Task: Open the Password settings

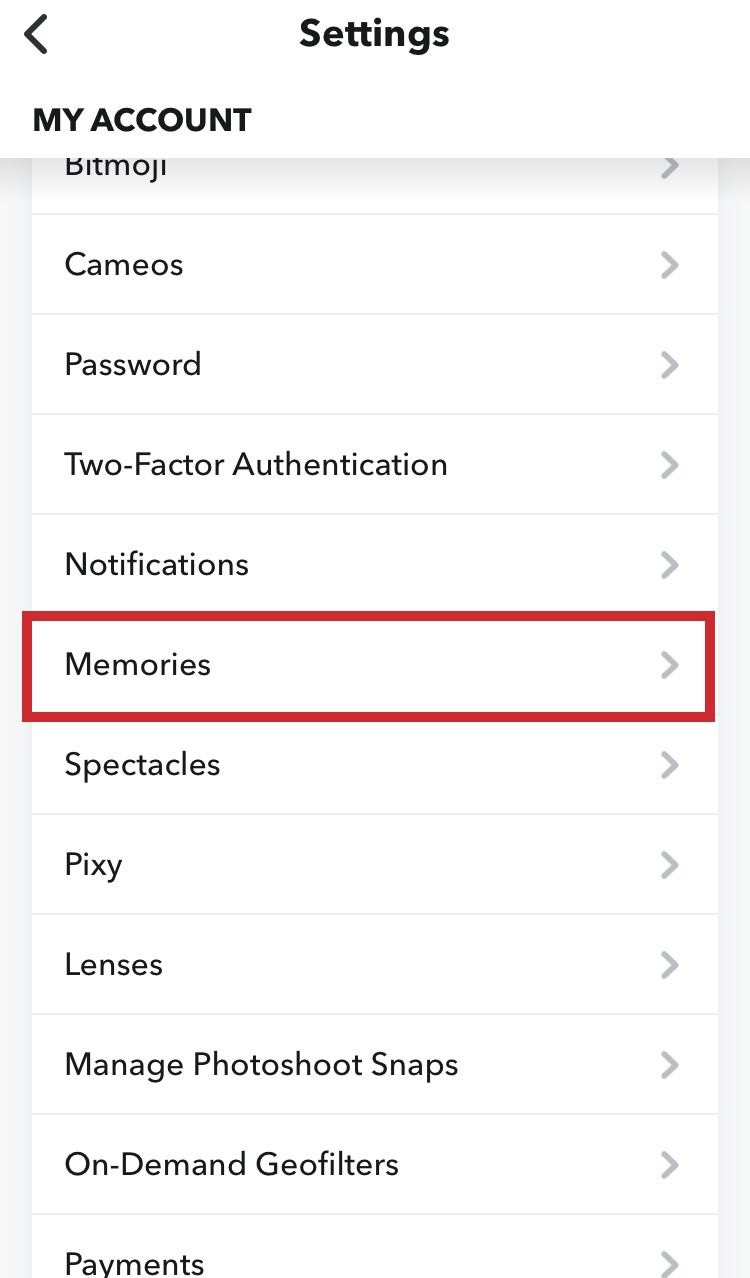Action: [x=133, y=365]
